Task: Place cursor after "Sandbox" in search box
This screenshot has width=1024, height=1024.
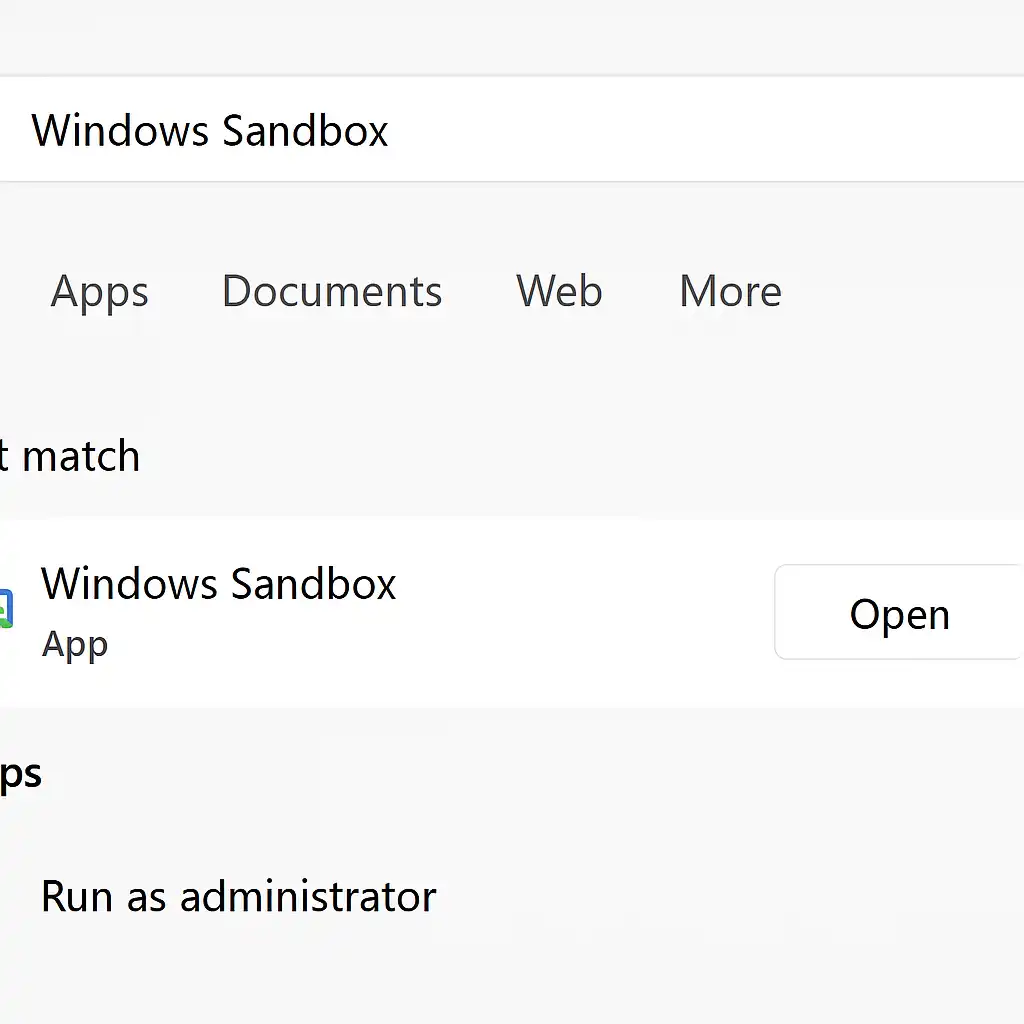Action: 391,131
